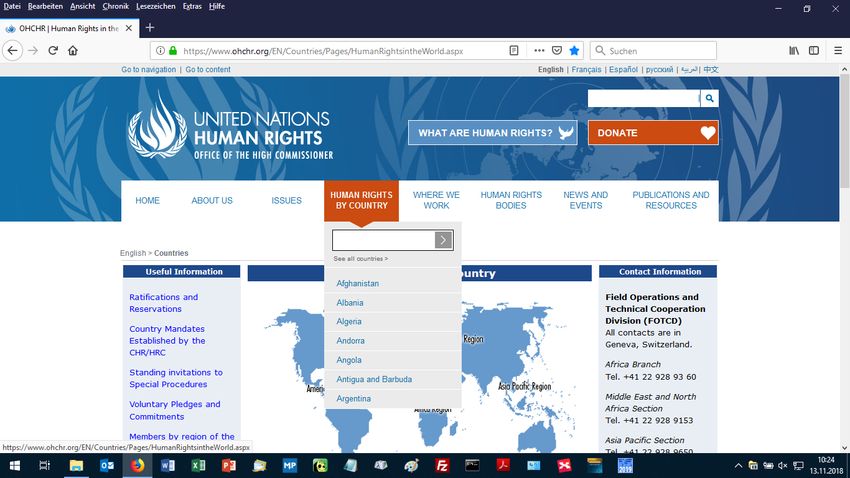Select Albania from country dropdown list
Viewport: 850px width, 478px height.
pos(350,303)
